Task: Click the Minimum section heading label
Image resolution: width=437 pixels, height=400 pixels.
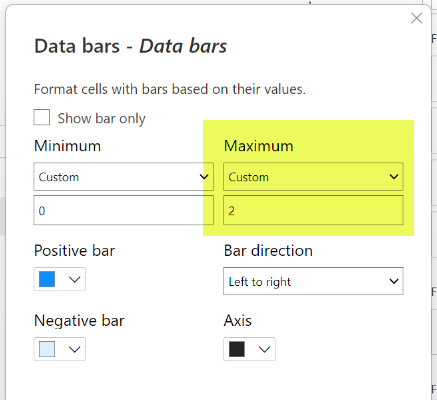Action: 67,146
